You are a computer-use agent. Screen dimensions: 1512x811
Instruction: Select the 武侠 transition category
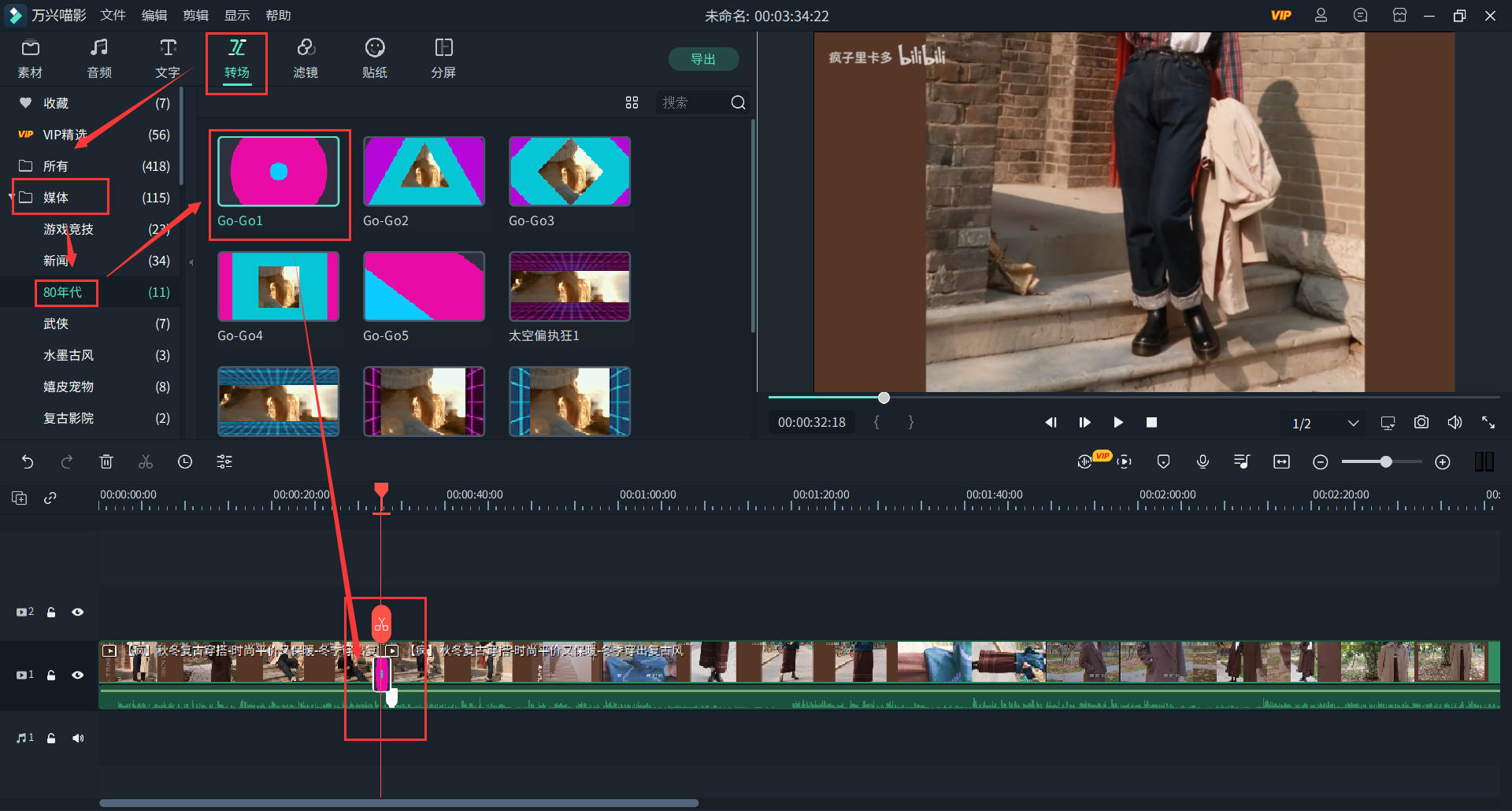[x=56, y=324]
